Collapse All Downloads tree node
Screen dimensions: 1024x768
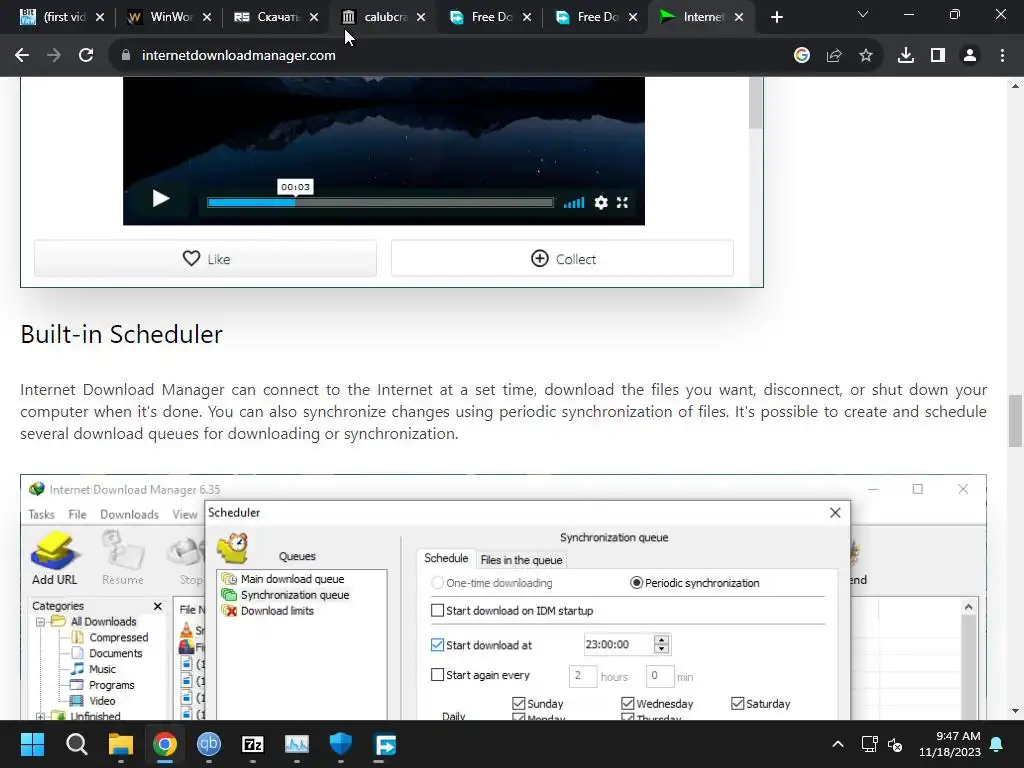40,622
